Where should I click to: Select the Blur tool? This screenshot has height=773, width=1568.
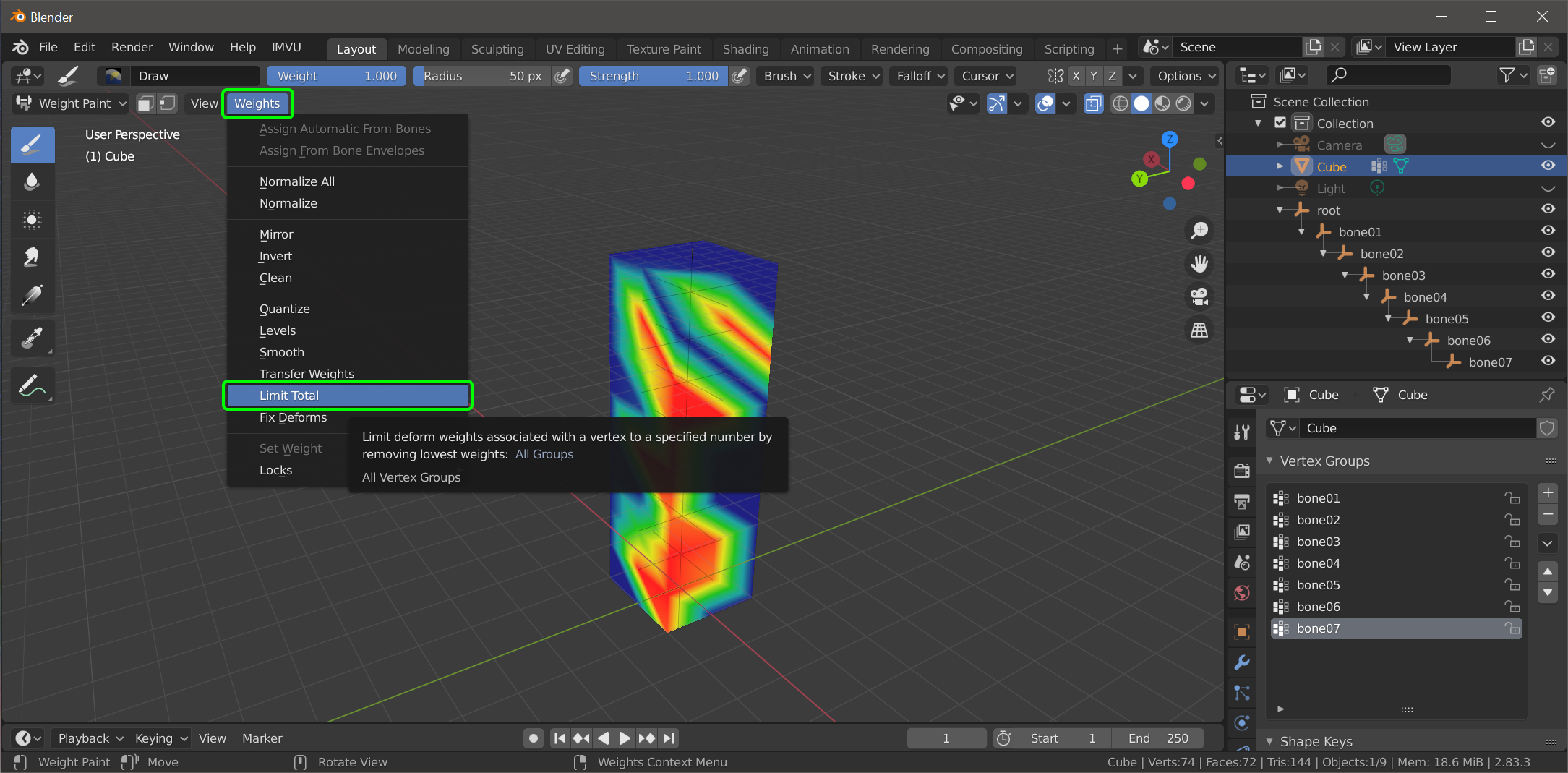[33, 181]
